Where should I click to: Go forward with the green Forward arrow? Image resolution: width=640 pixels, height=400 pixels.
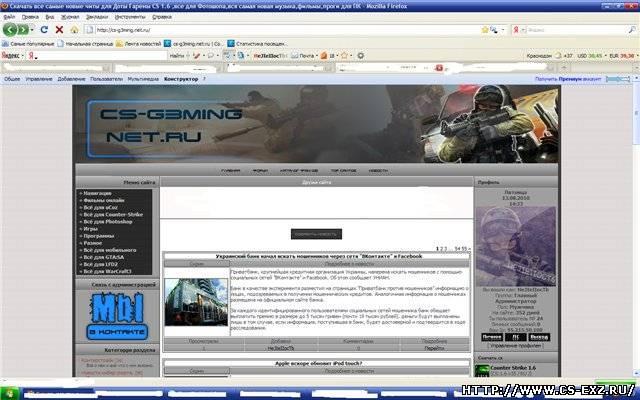[x=23, y=29]
